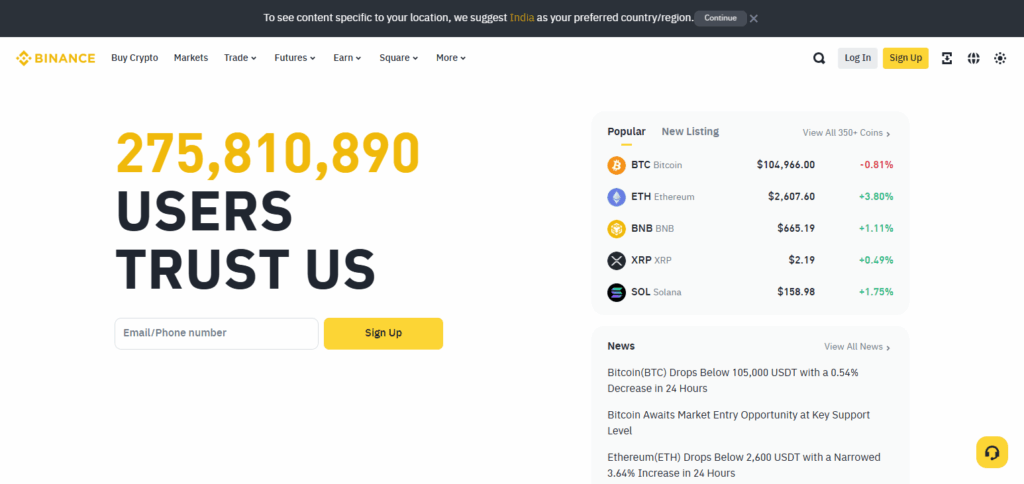Open the Markets menu item
Screen dimensions: 1024x484
tap(191, 58)
